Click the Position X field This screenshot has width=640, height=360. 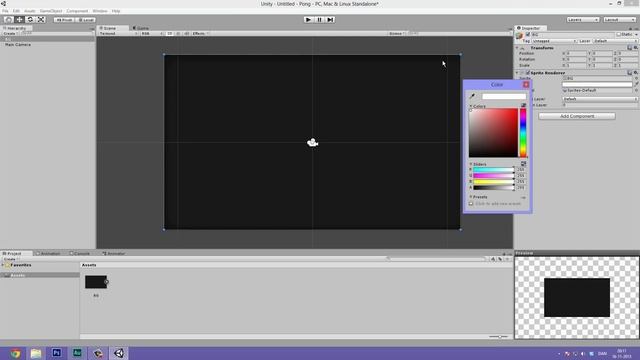pyautogui.click(x=576, y=53)
